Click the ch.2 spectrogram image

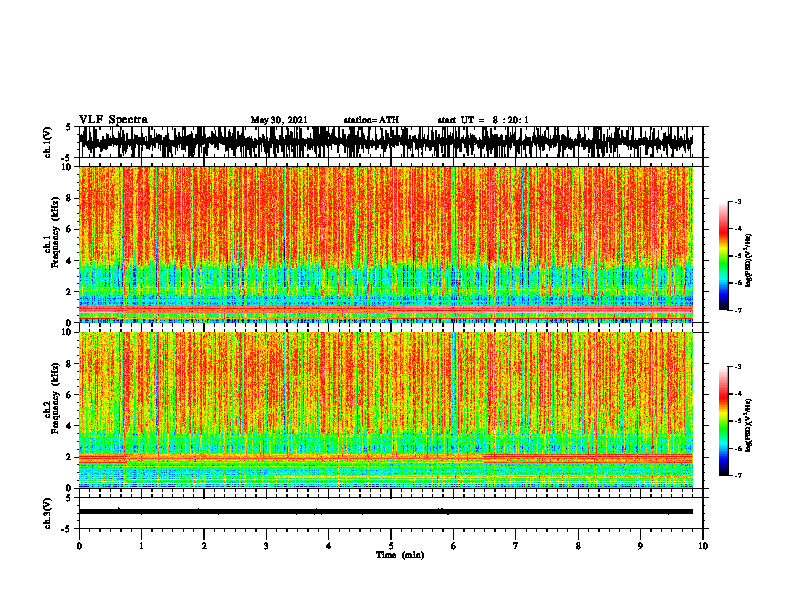pyautogui.click(x=385, y=410)
